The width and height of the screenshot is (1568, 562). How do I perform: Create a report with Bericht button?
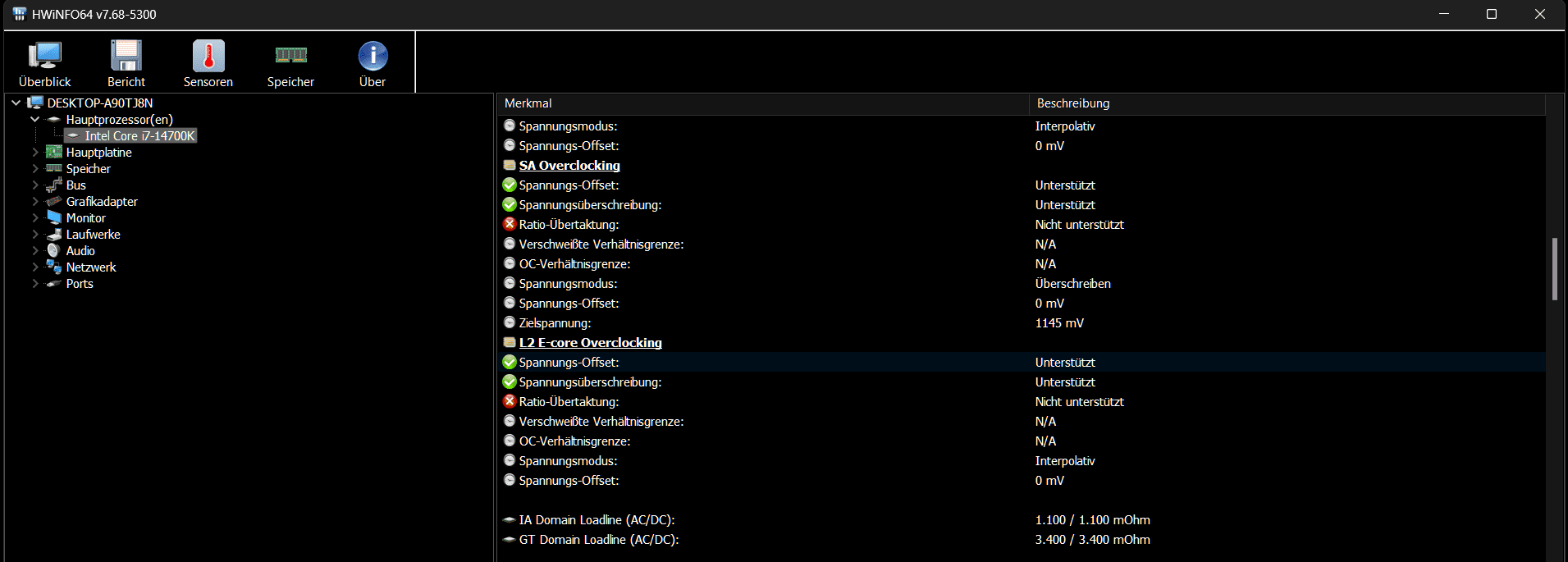[x=126, y=63]
